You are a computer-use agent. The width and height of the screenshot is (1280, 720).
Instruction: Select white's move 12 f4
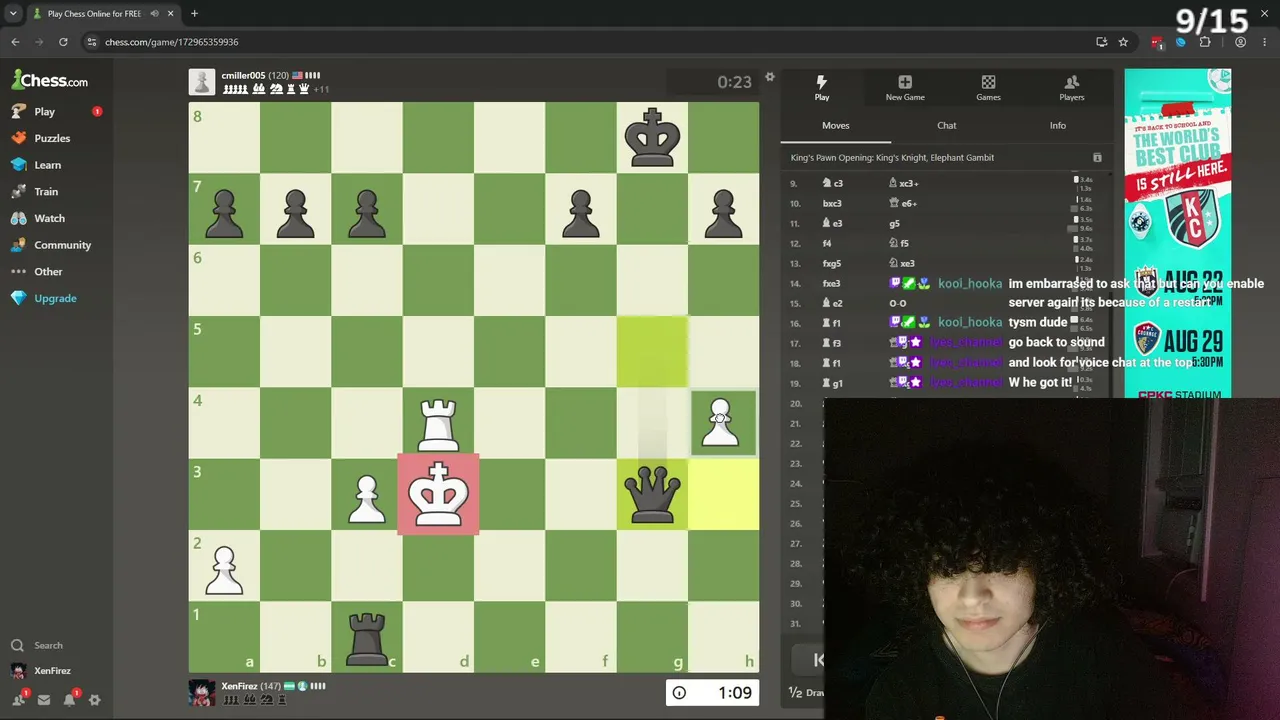click(827, 243)
